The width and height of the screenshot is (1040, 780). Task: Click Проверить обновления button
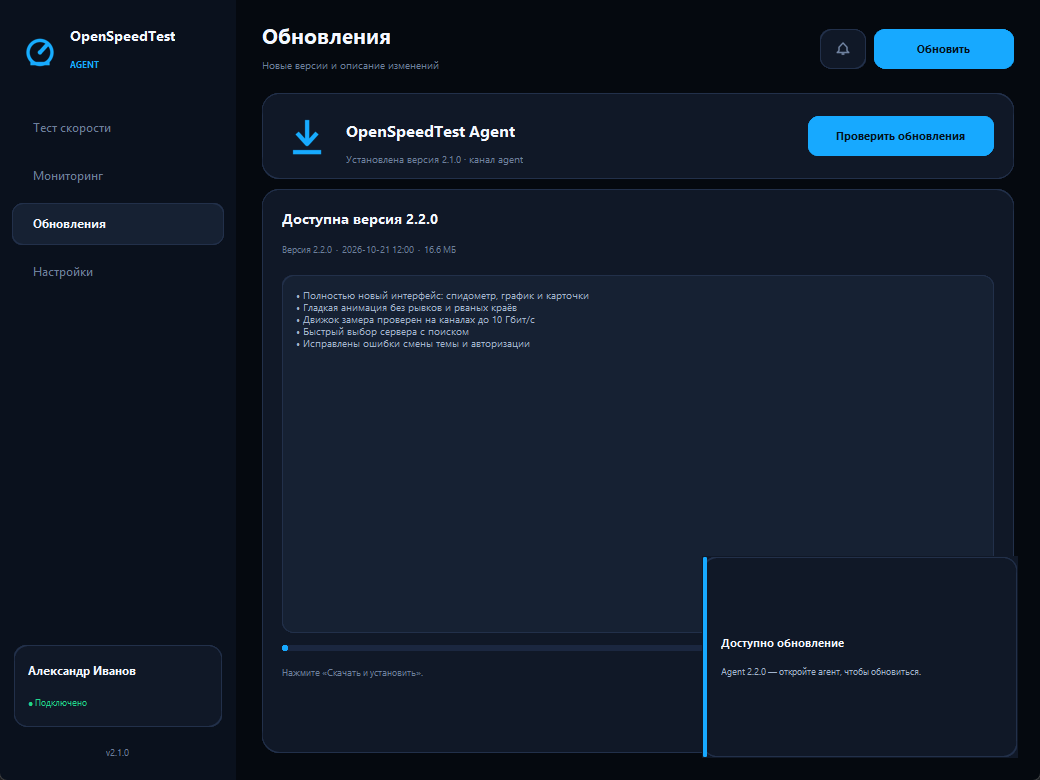(900, 136)
